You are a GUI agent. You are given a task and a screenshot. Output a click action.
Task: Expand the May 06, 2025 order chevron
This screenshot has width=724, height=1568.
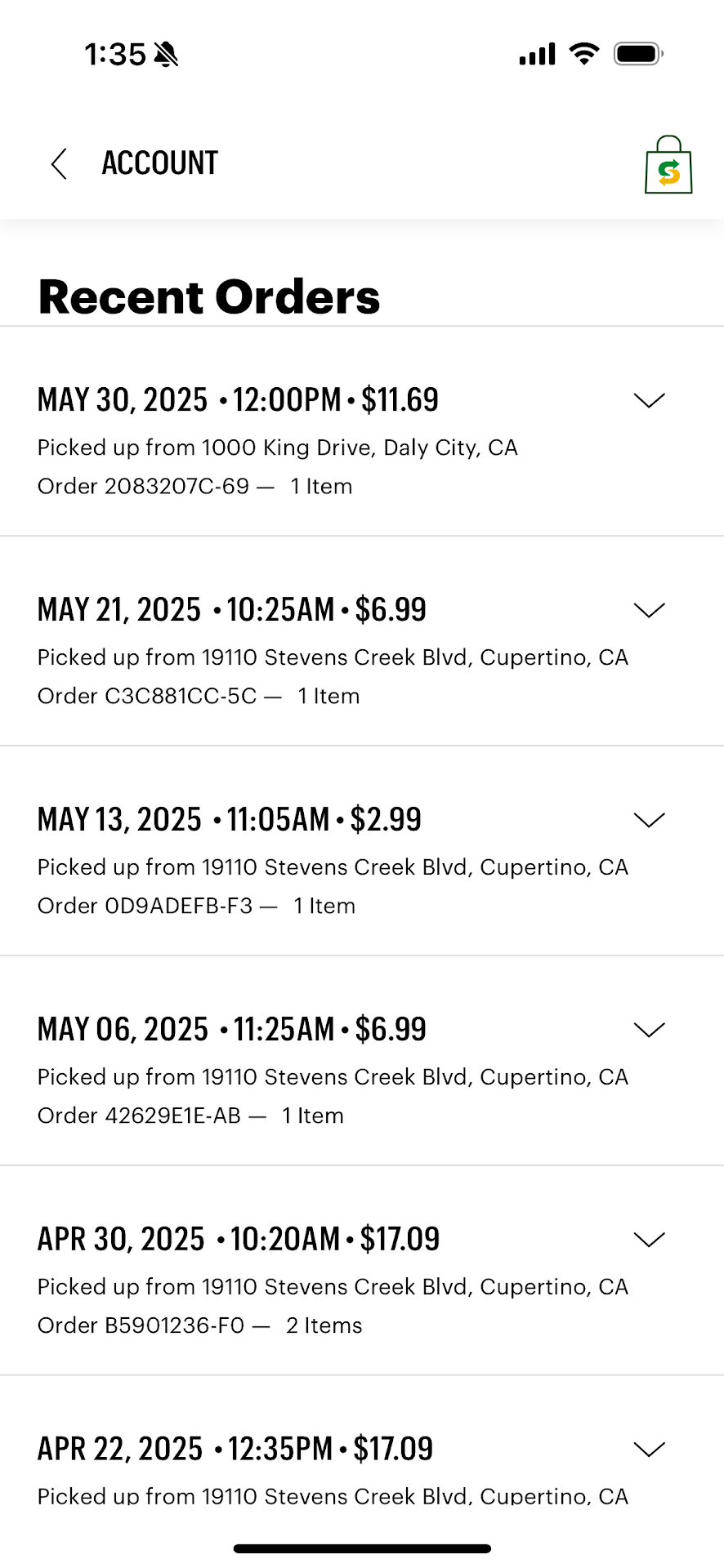(x=649, y=1030)
